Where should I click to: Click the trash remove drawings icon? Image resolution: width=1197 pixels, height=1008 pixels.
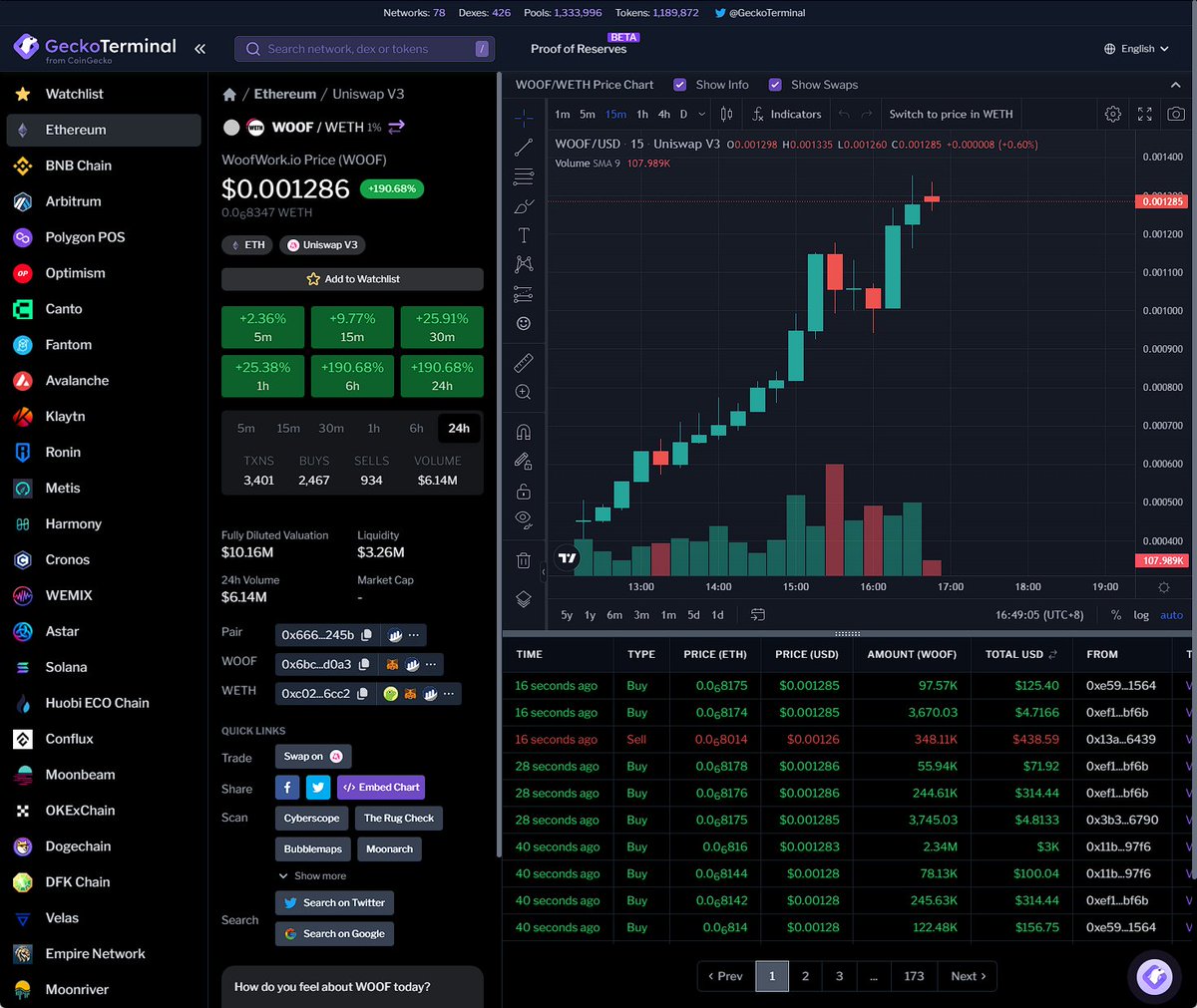click(x=524, y=560)
